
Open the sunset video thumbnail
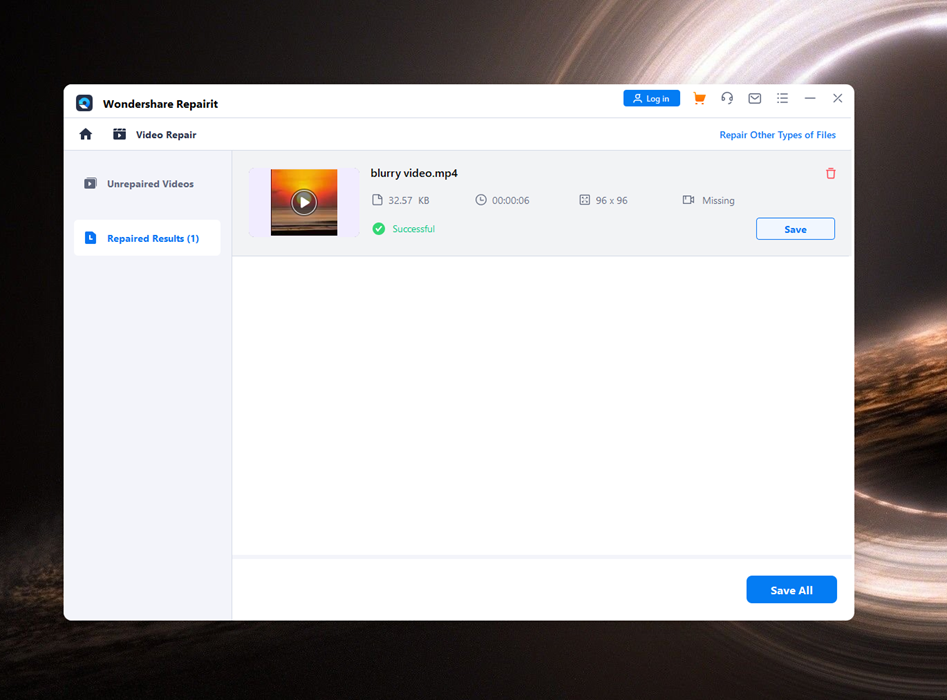point(304,202)
